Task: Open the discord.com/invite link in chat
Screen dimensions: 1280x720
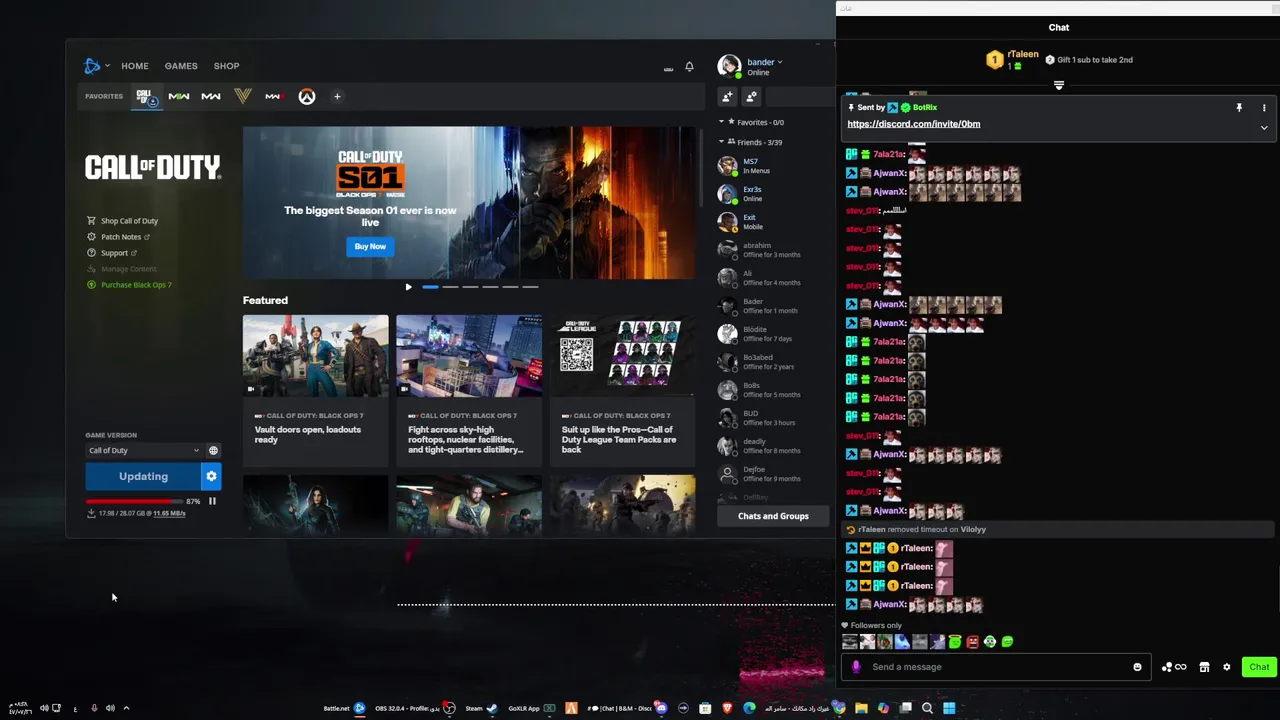Action: click(913, 124)
